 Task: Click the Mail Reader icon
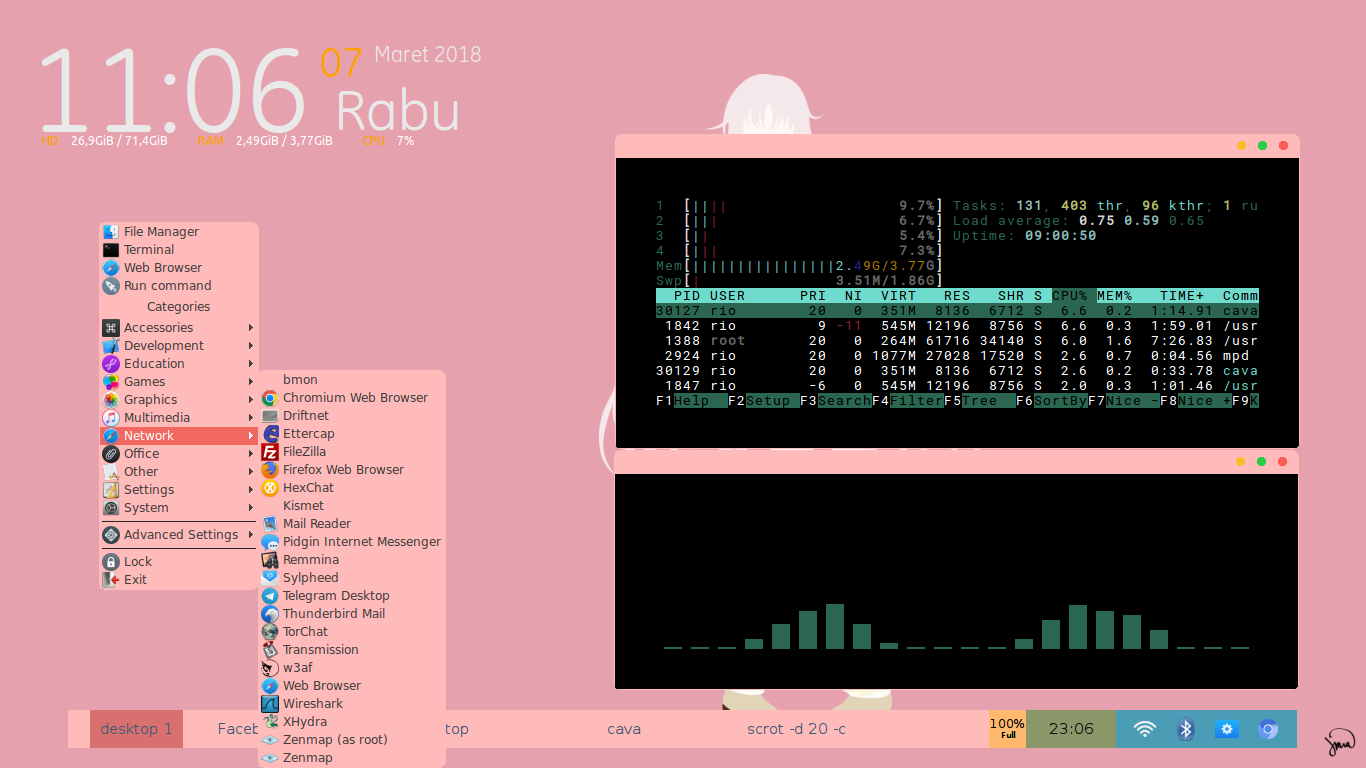(270, 524)
